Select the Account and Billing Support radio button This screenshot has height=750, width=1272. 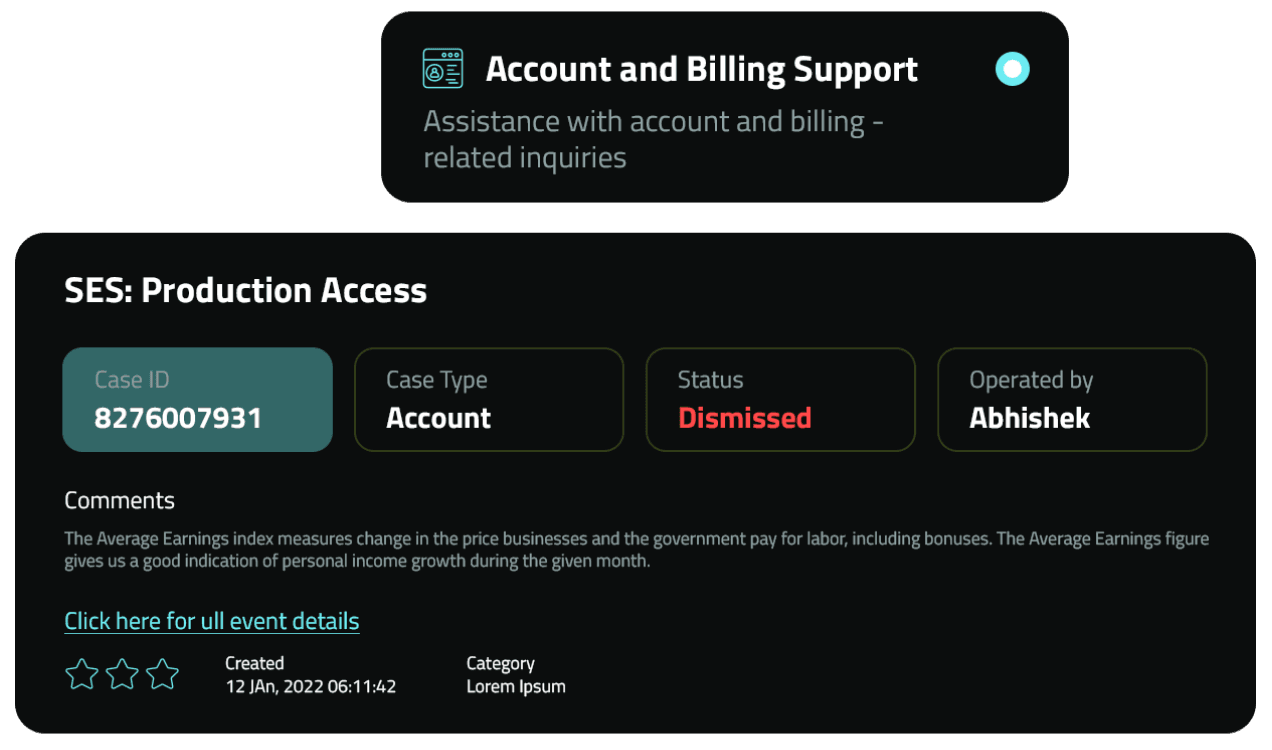click(1012, 69)
